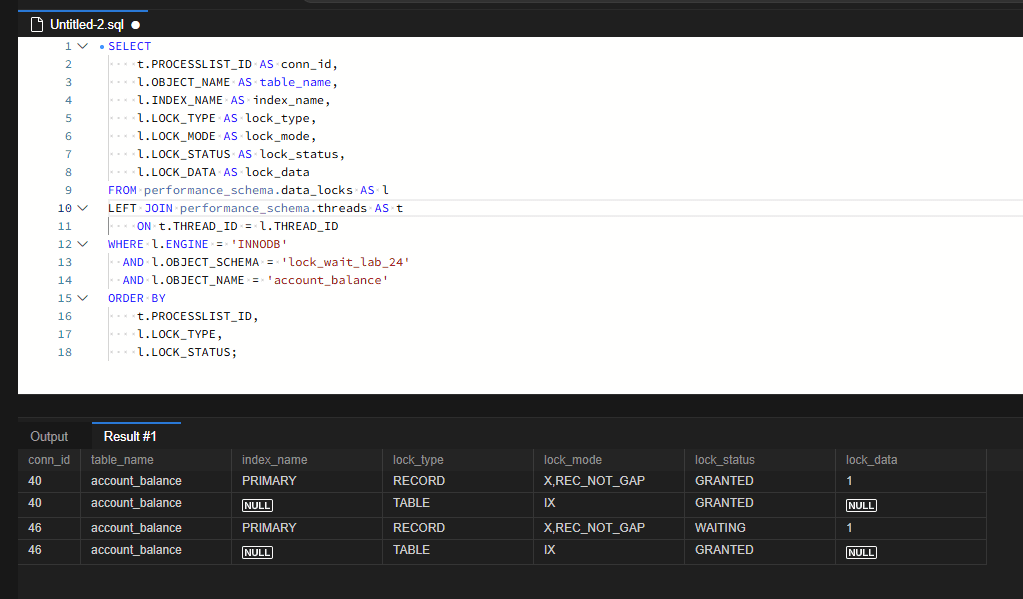Click the unsaved dot on Untitled-2.sql tab
Viewport: 1023px width, 599px height.
coord(136,25)
